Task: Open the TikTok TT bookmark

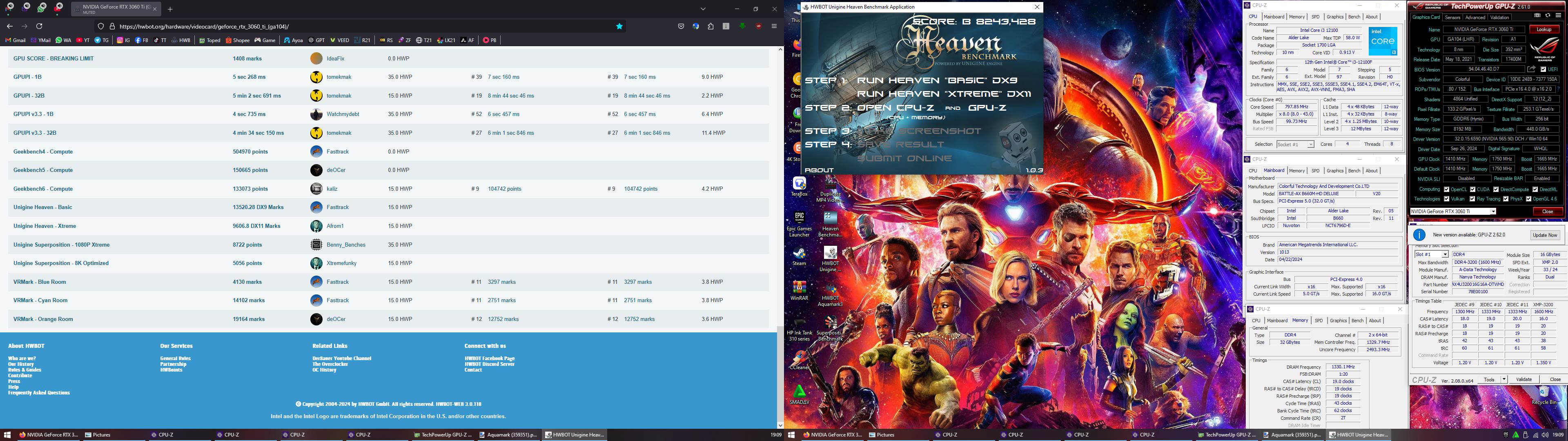Action: coord(160,40)
